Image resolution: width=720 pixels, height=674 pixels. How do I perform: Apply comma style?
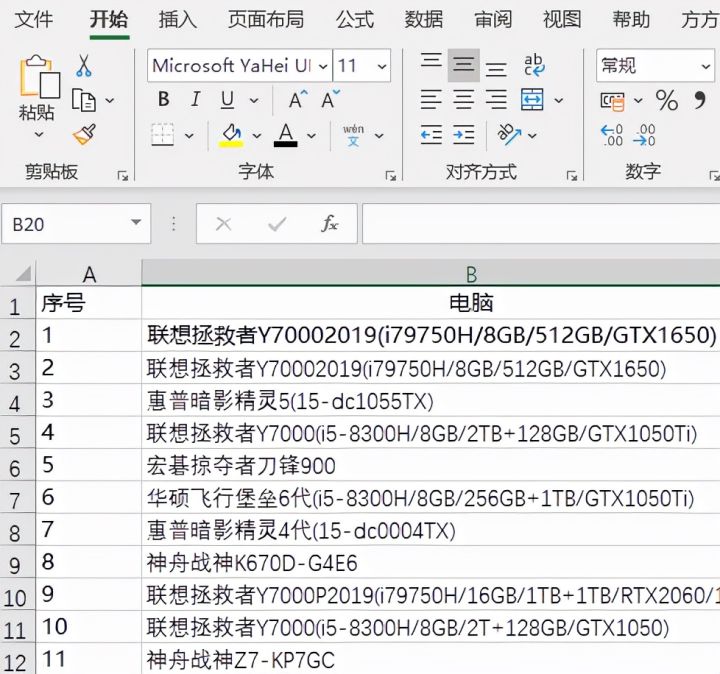[699, 99]
